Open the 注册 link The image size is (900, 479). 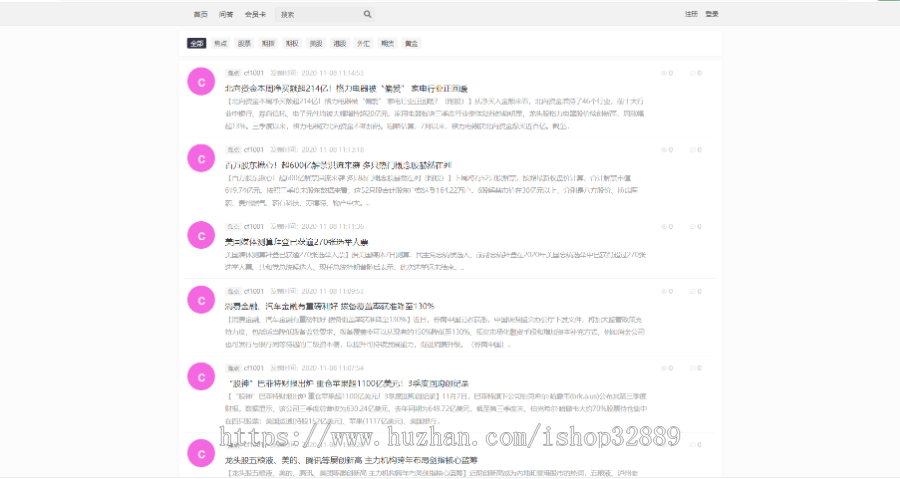click(x=691, y=14)
